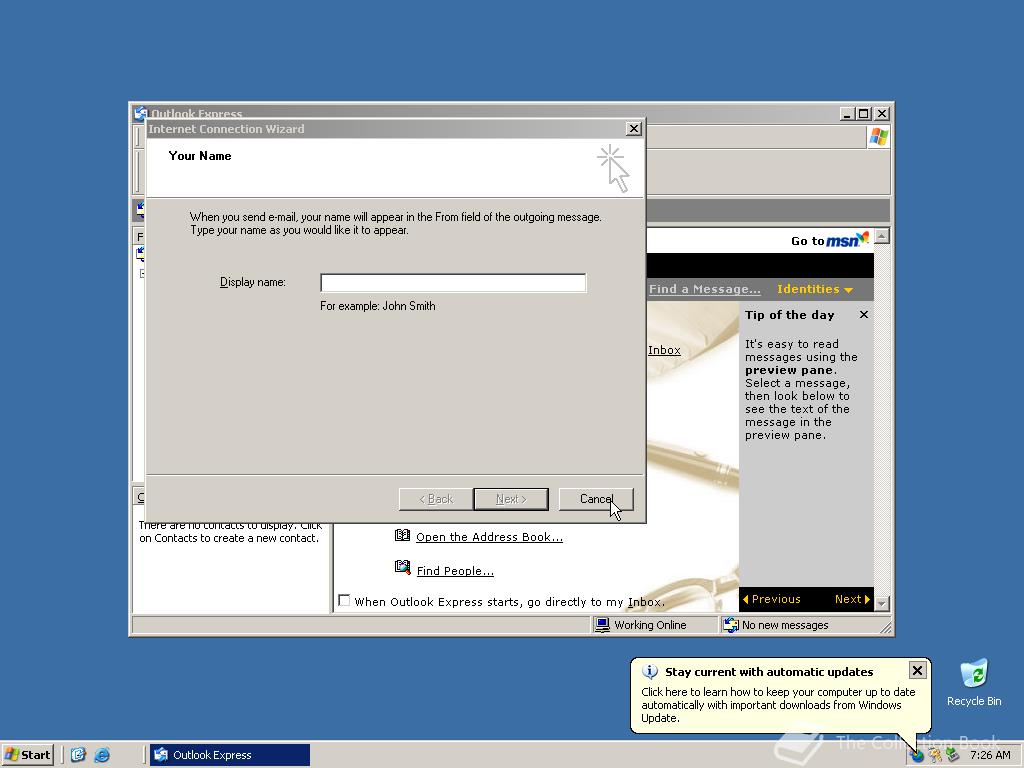Click the Address Book icon
1024x768 pixels.
(x=402, y=536)
